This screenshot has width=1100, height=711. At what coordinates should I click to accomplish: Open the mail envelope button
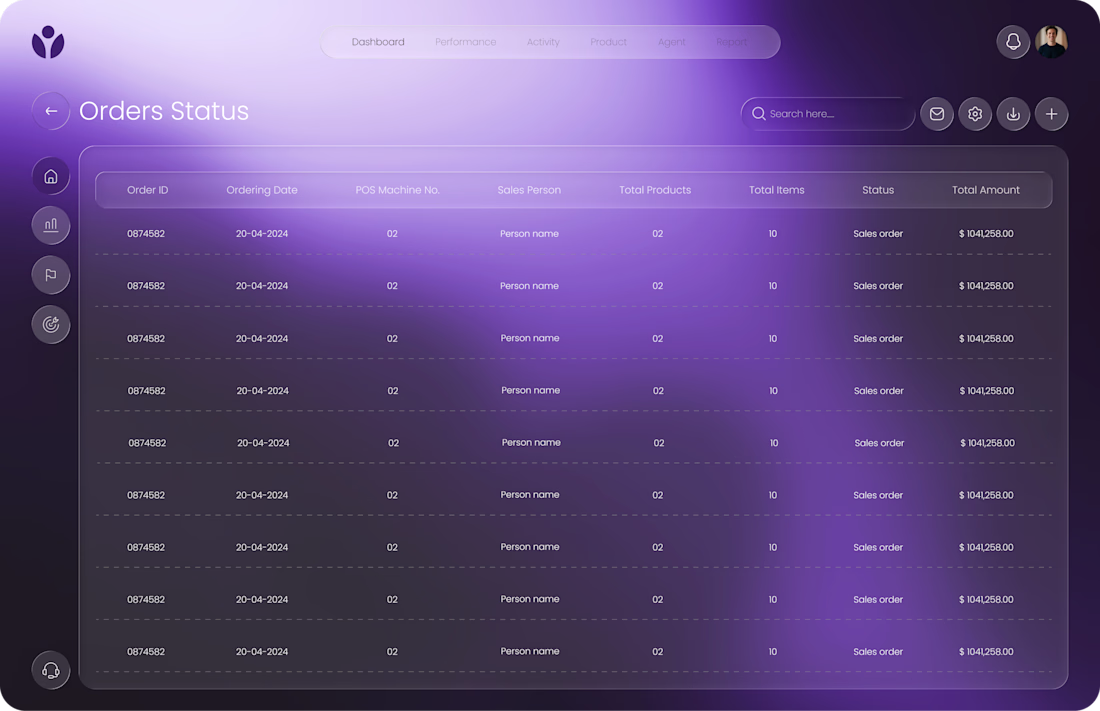click(x=937, y=114)
